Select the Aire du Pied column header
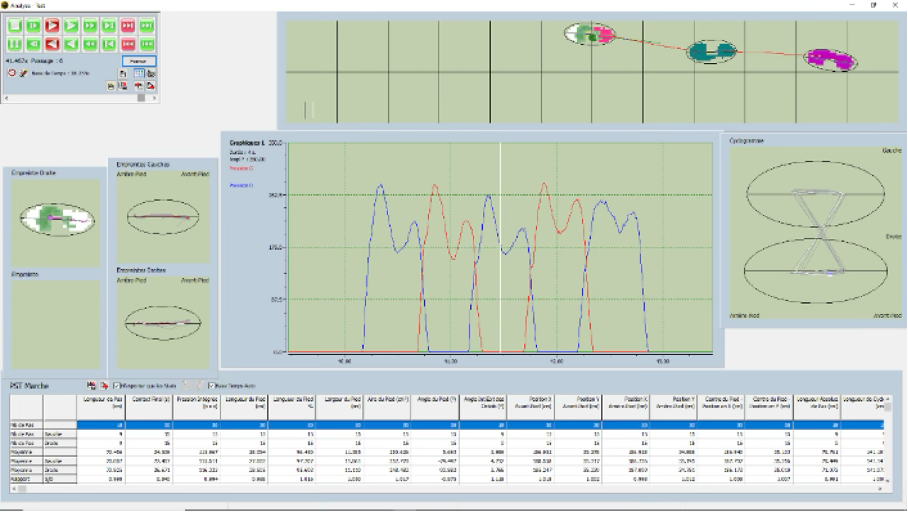The height and width of the screenshot is (512, 908). (x=387, y=407)
